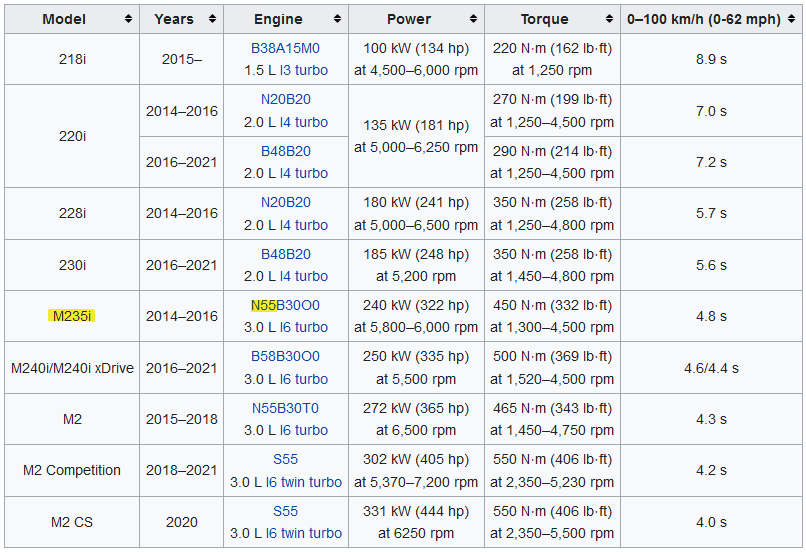Select the M2 Competition model cell
806x552 pixels.
72,470
